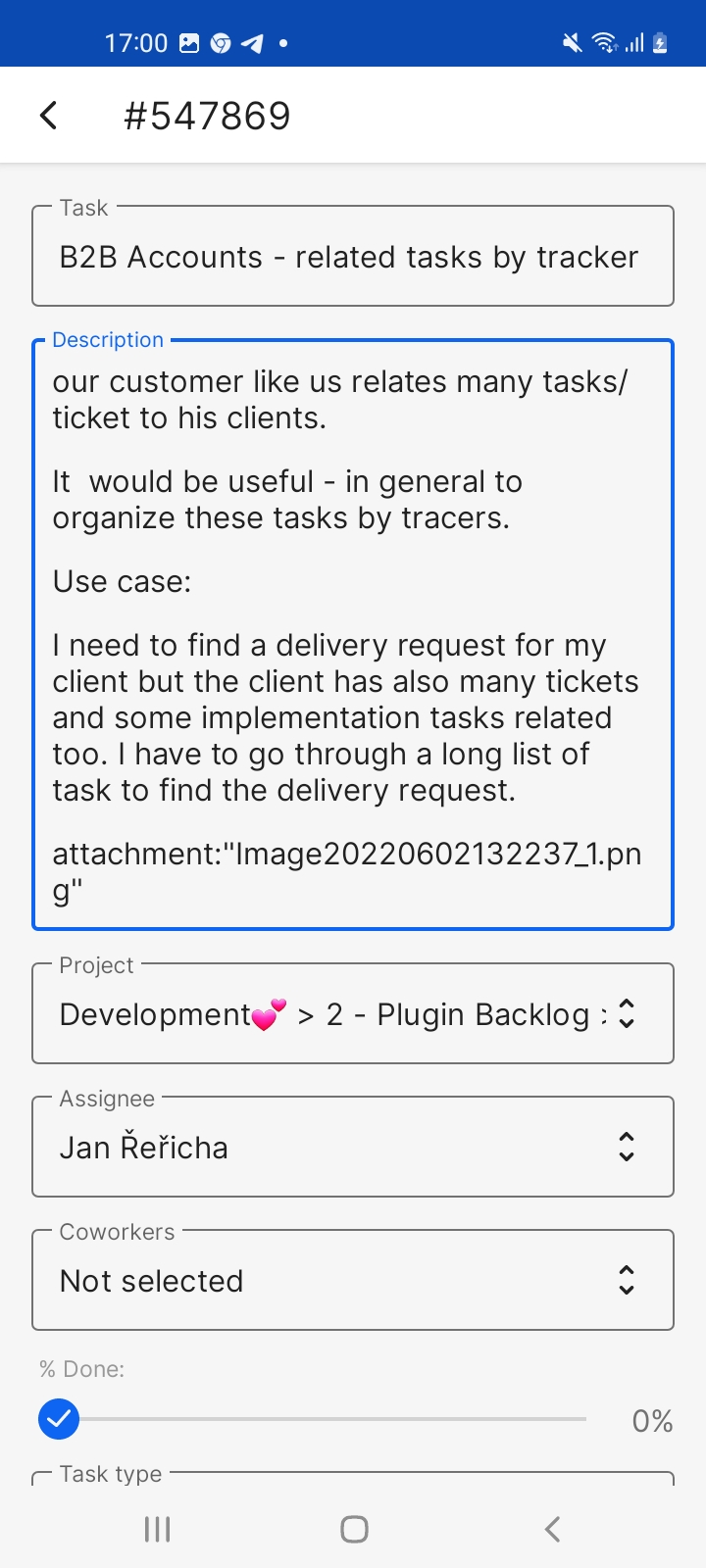Tap the system back navigation icon

552,1529
